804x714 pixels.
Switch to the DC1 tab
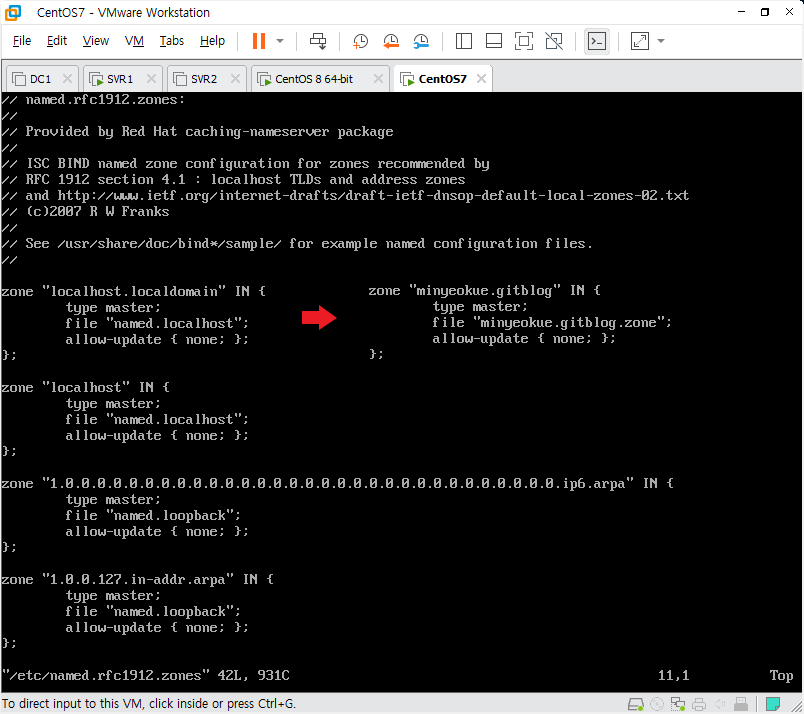pos(41,79)
